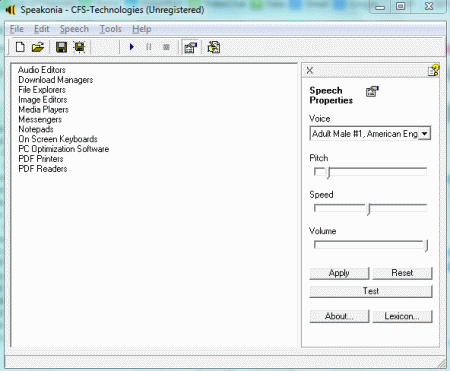Click the help icon in the panel header
The height and width of the screenshot is (371, 450).
(433, 70)
